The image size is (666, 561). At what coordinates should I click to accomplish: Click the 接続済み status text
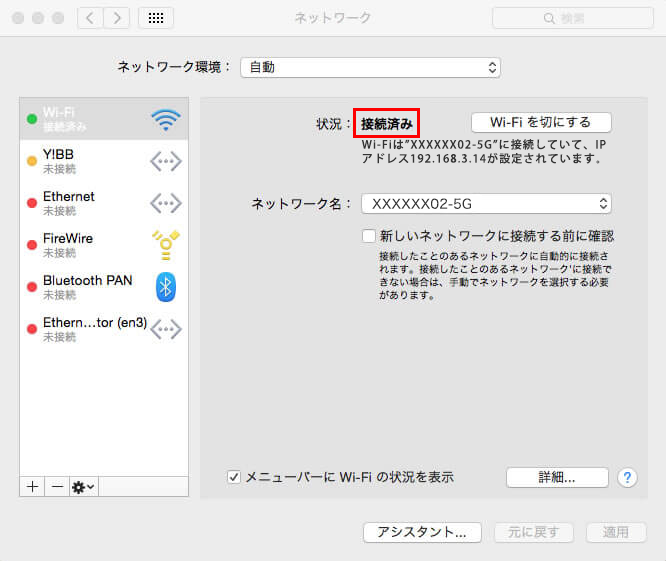(x=387, y=124)
